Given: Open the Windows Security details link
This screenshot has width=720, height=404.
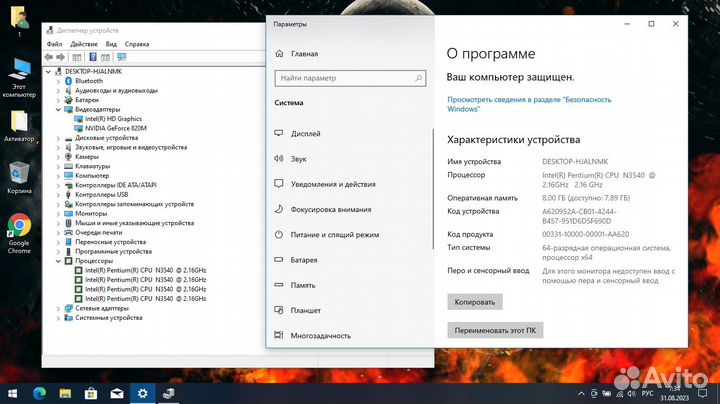Looking at the screenshot, I should tap(529, 104).
